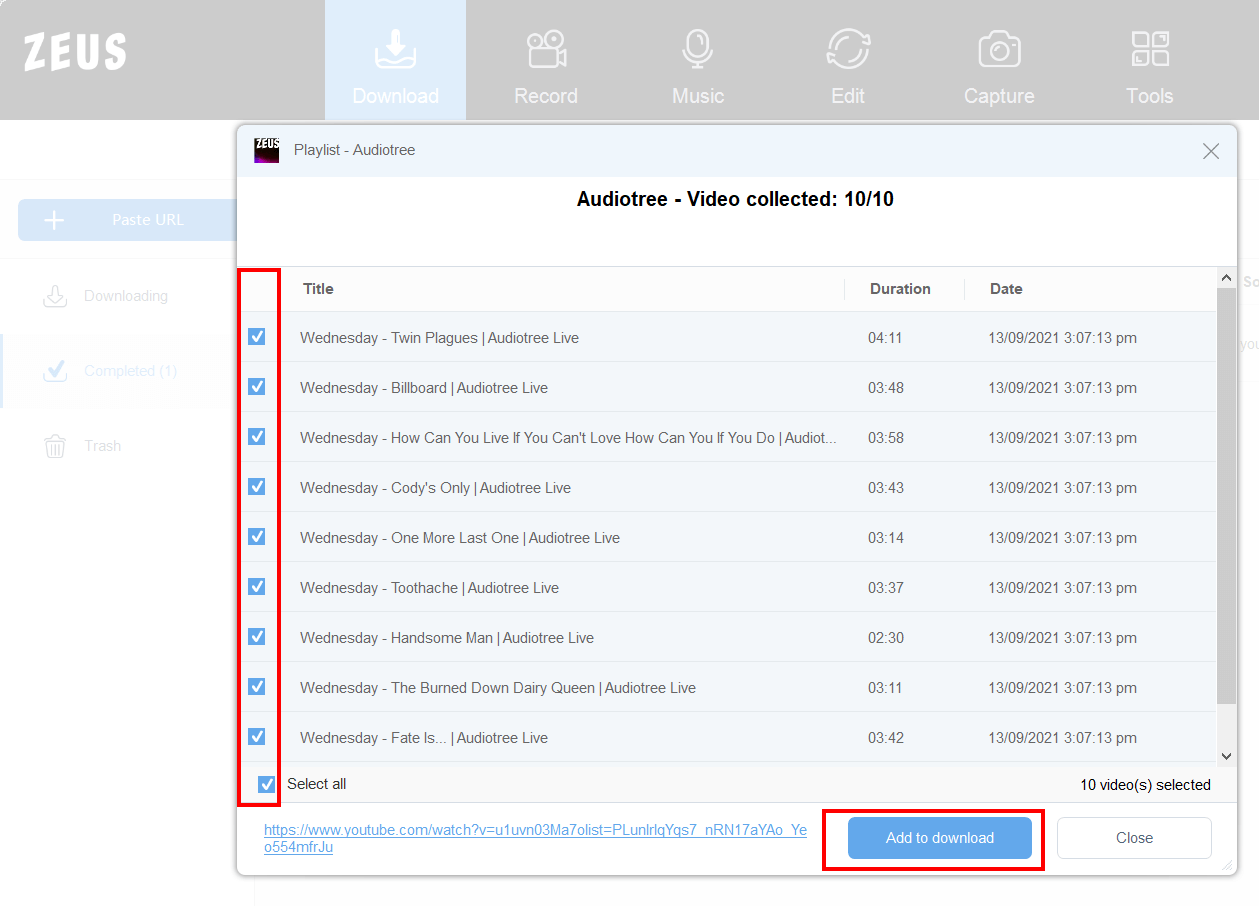
Task: Open the Music microphone icon
Action: pos(697,49)
